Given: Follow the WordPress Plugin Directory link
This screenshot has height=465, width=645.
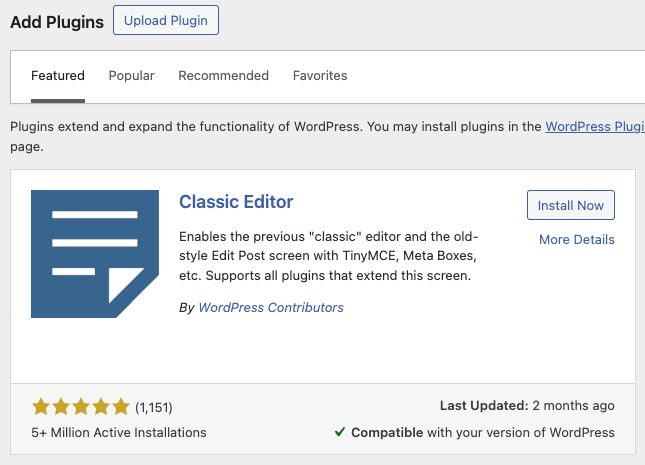Looking at the screenshot, I should (595, 126).
